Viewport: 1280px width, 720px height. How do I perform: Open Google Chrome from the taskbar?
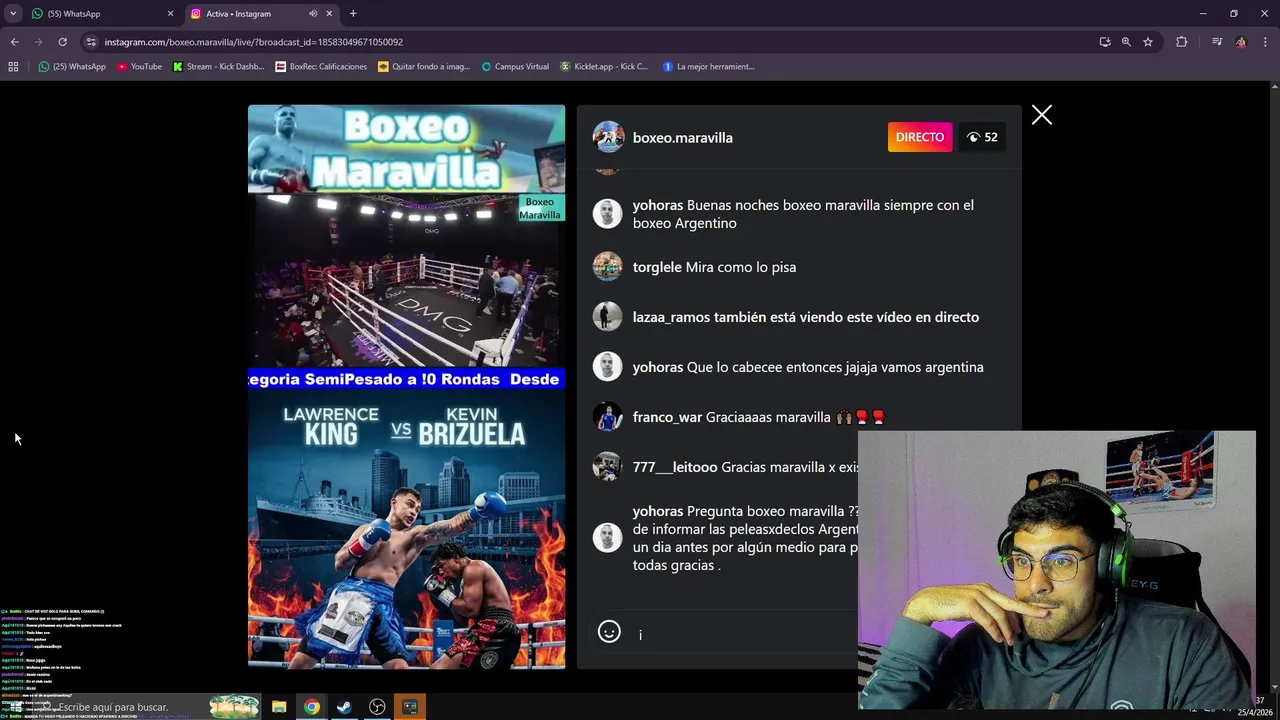pyautogui.click(x=312, y=707)
